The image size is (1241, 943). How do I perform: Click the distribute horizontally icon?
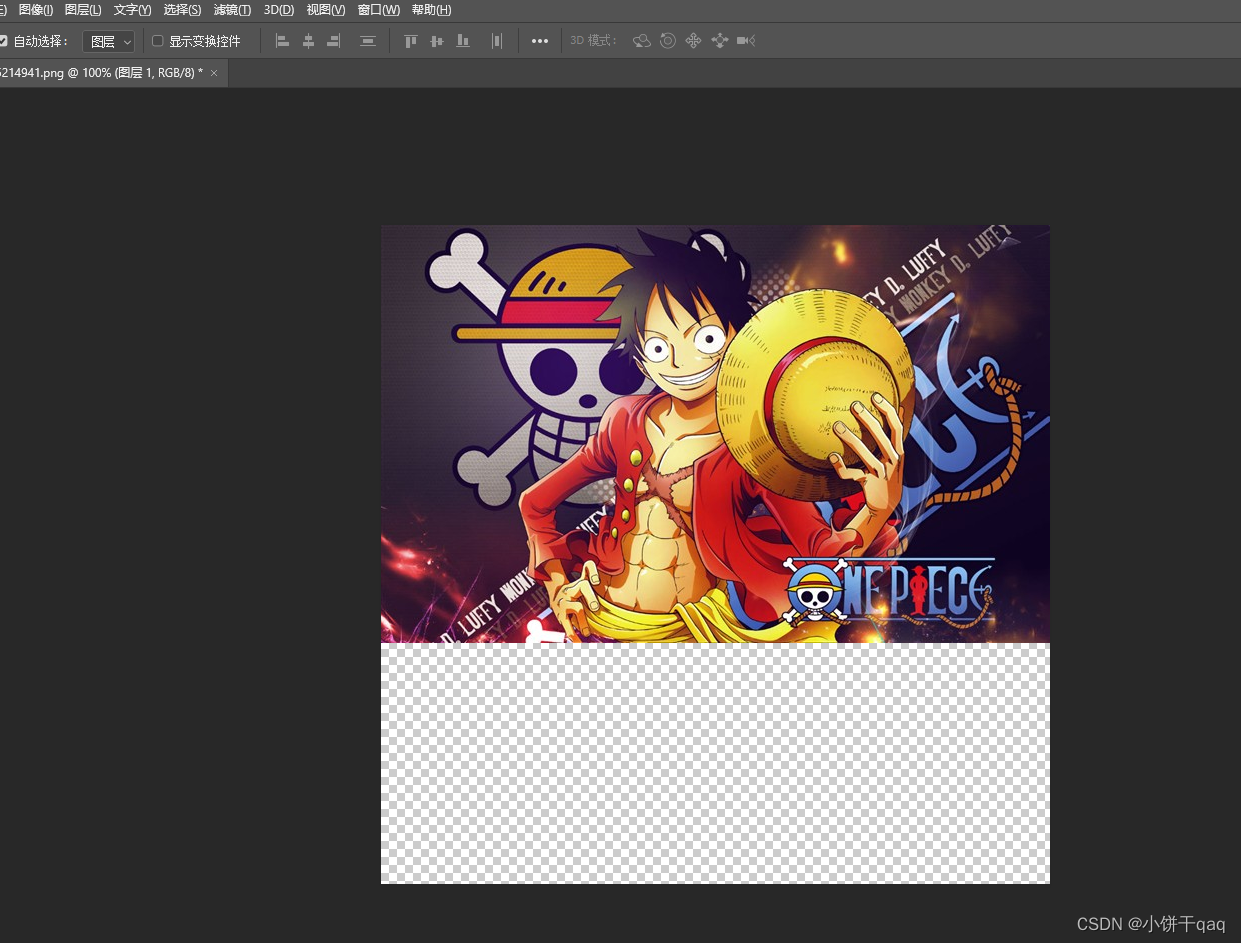click(x=496, y=41)
